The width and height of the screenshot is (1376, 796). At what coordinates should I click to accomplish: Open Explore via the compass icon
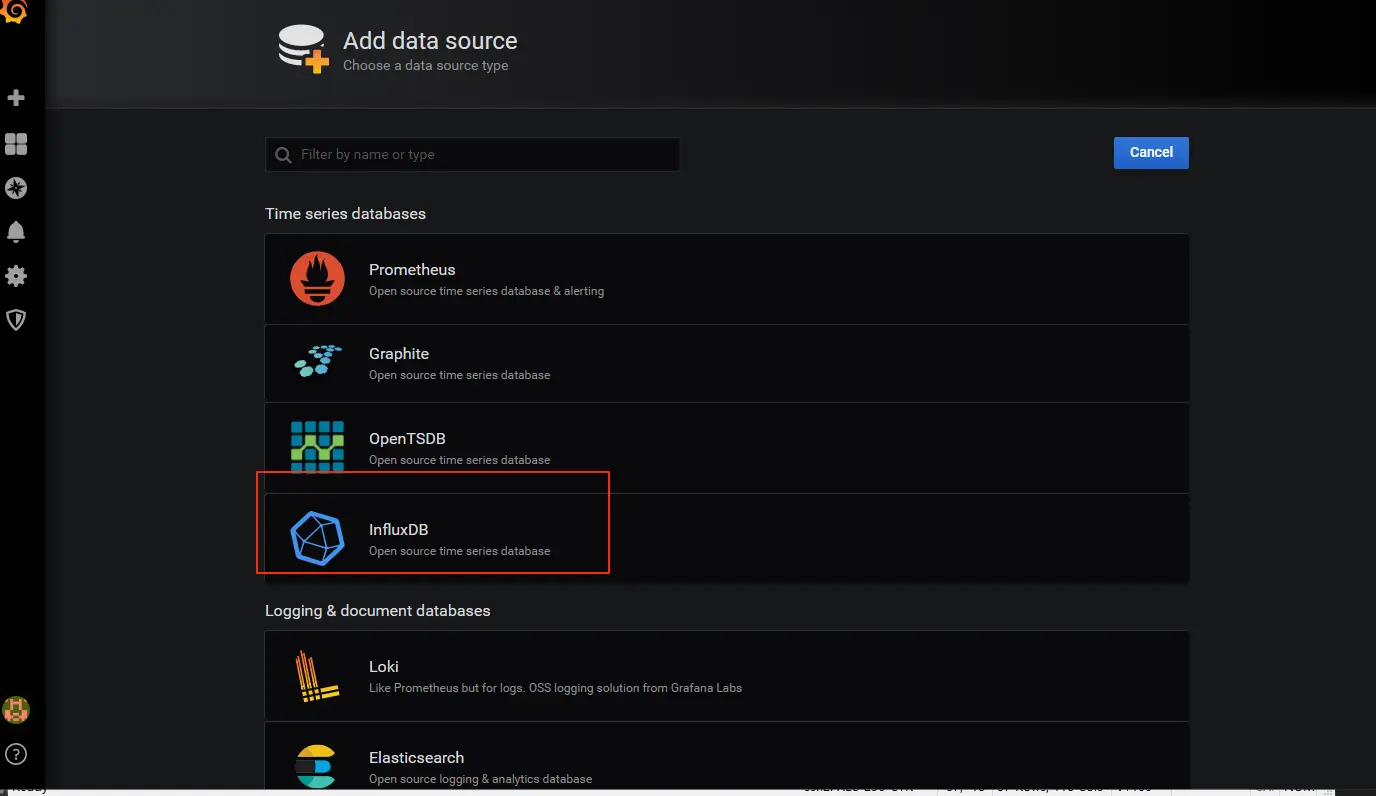(16, 188)
